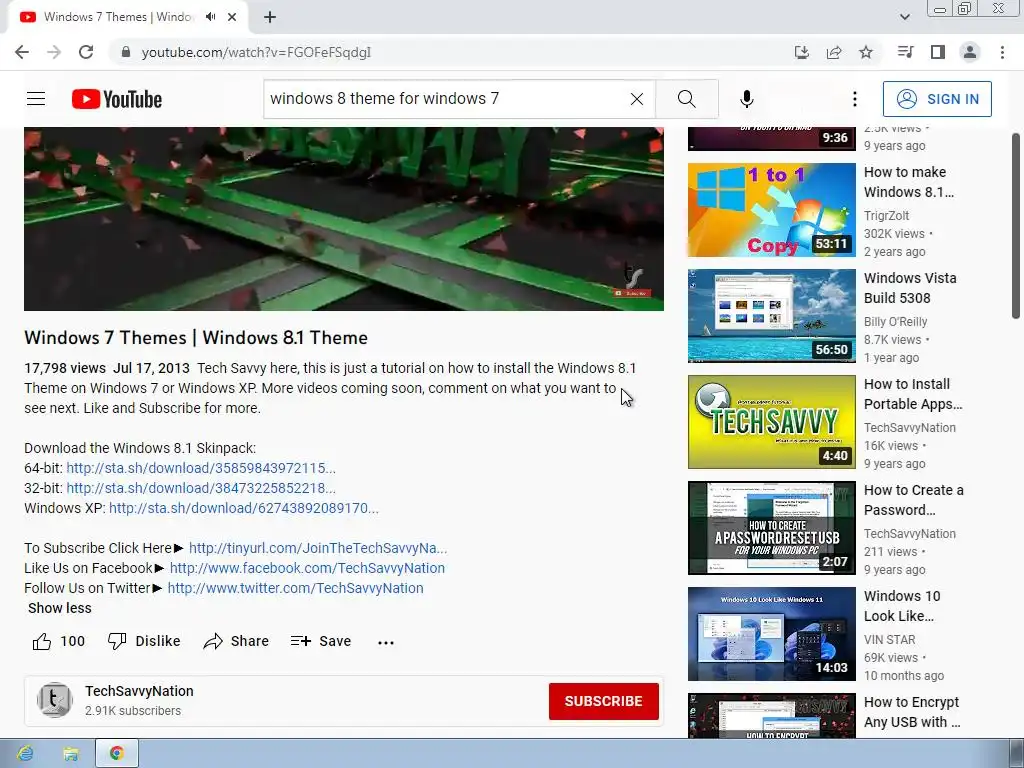
Task: Click the YouTube logo
Action: click(117, 99)
